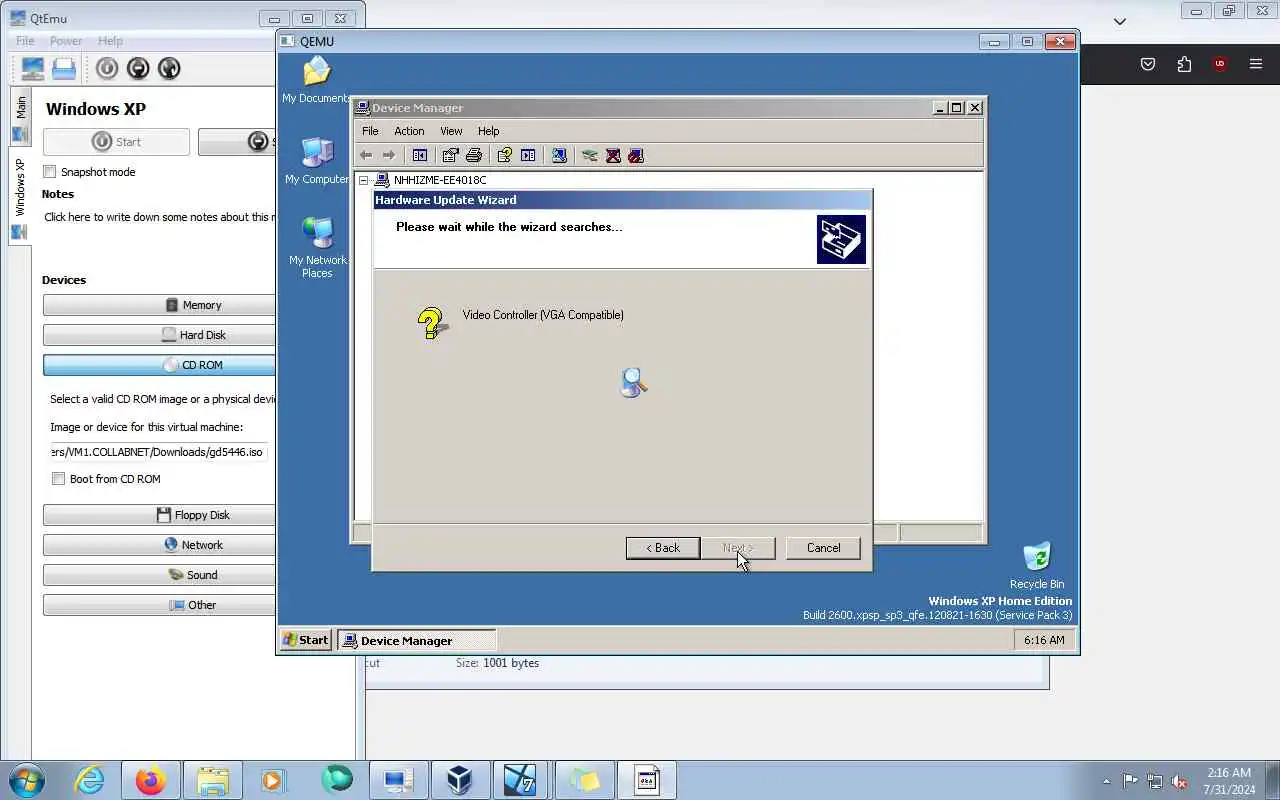Click browser tab list chevron
The width and height of the screenshot is (1280, 800).
1120,21
